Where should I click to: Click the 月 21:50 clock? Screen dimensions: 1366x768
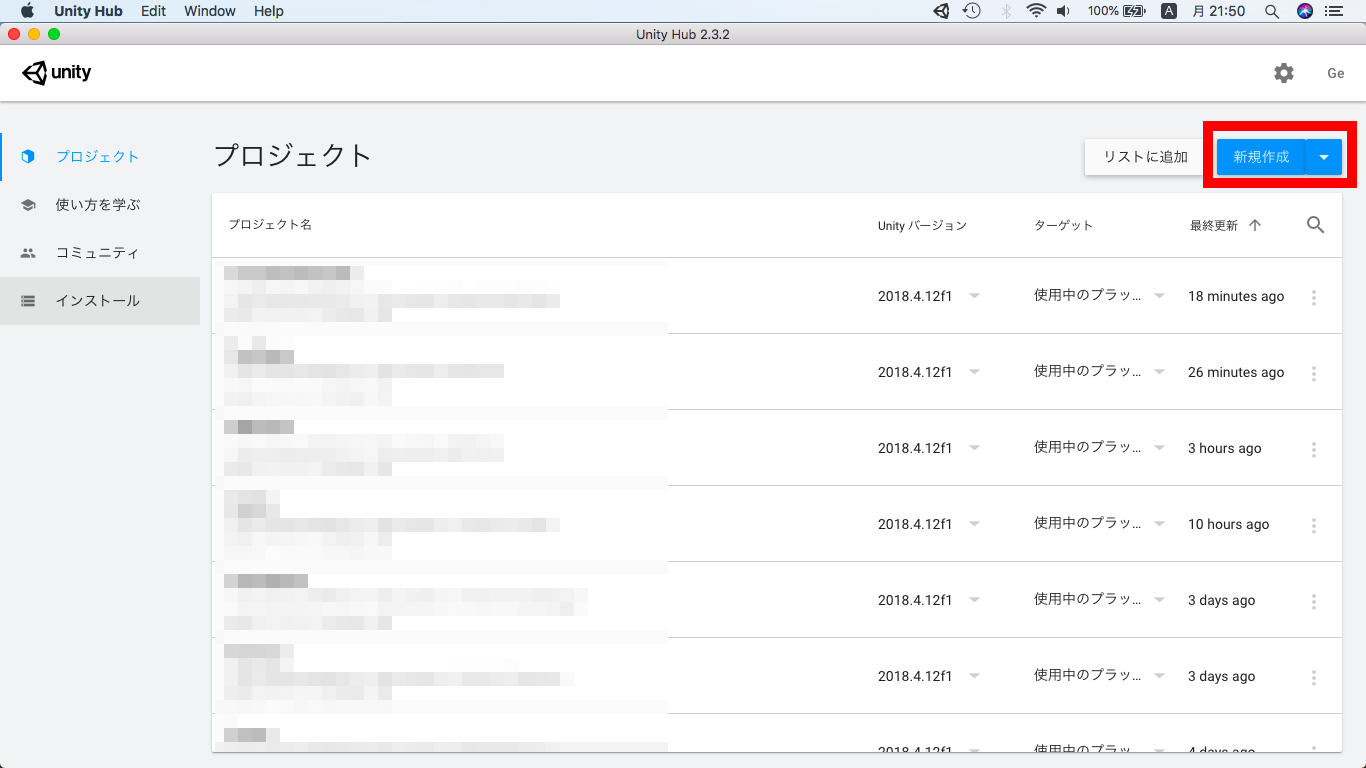1219,11
